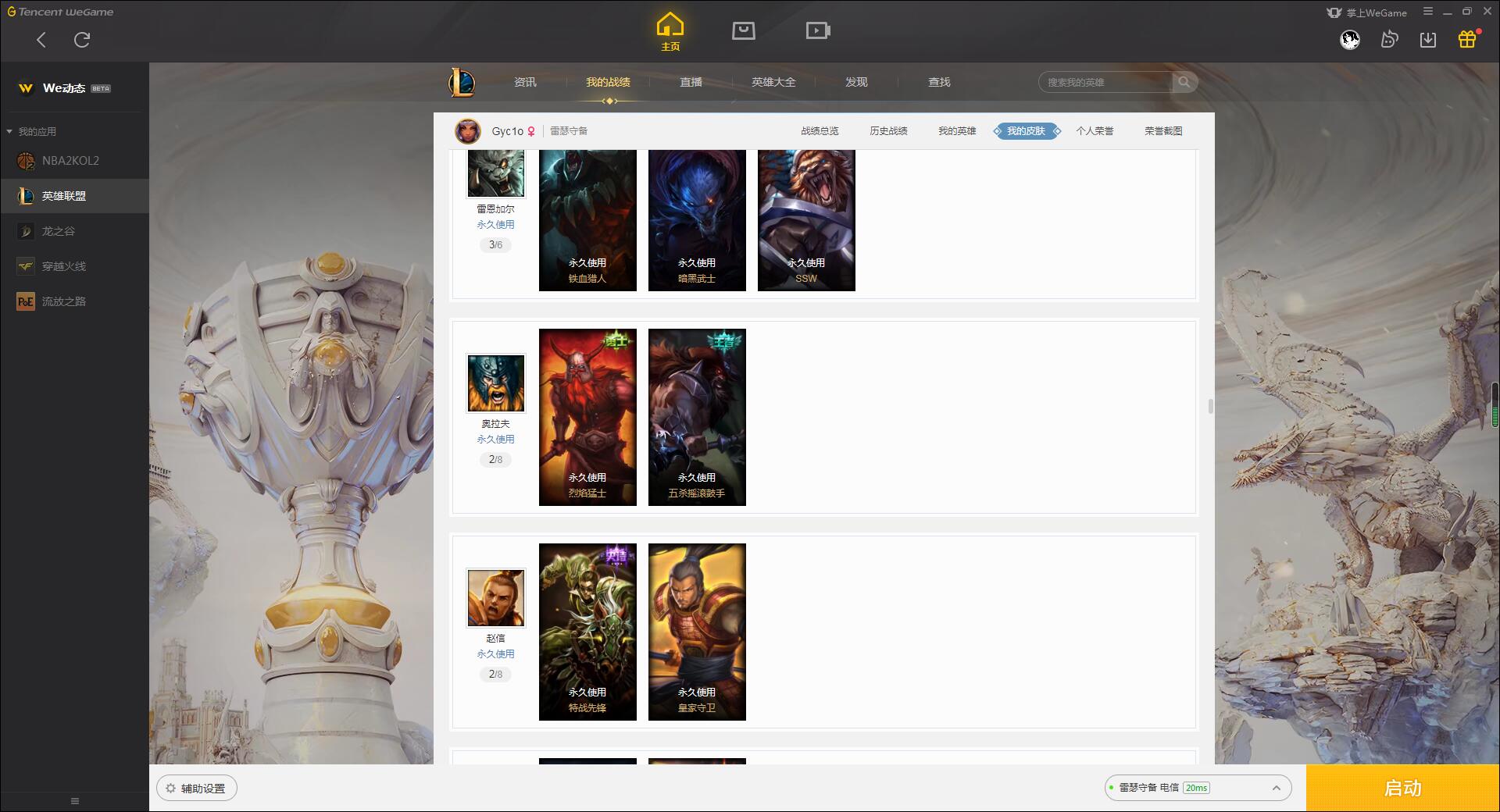Click the skin list scrollbar handle
Image resolution: width=1500 pixels, height=812 pixels.
click(x=1210, y=406)
